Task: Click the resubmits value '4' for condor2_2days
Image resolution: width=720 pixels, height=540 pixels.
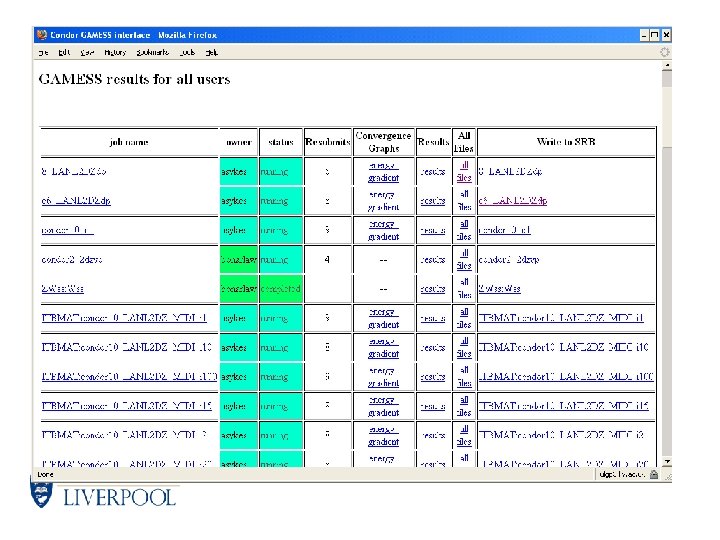Action: pyautogui.click(x=327, y=259)
